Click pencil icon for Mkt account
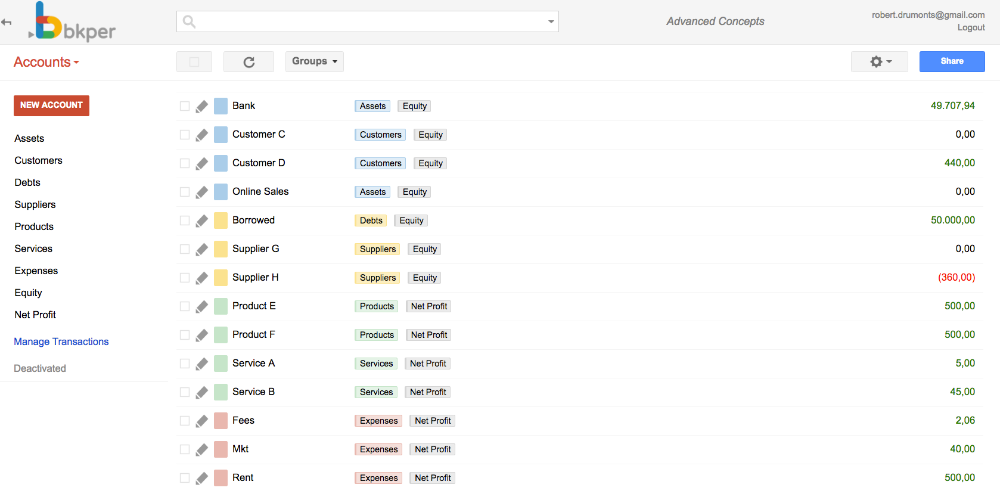 click(202, 449)
